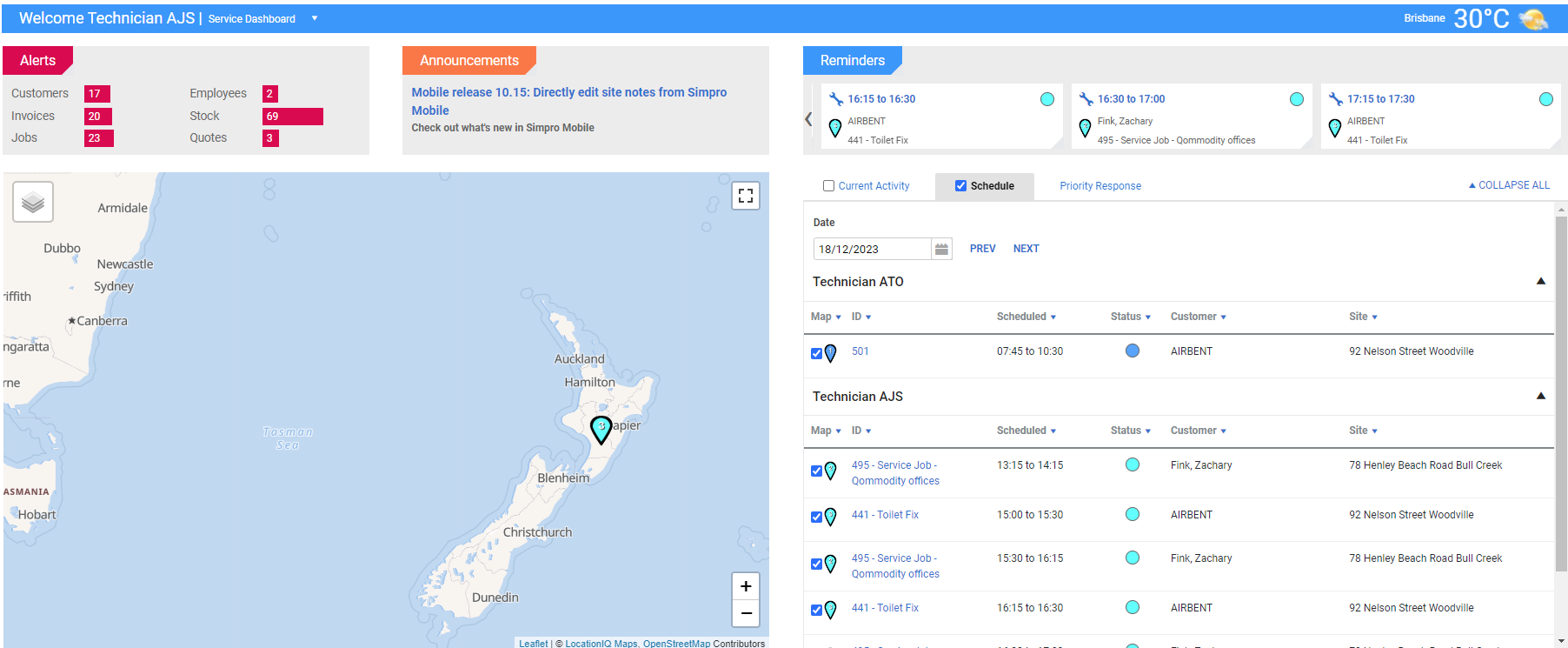
Task: Click the blue status dot for job 501
Action: tap(1132, 351)
